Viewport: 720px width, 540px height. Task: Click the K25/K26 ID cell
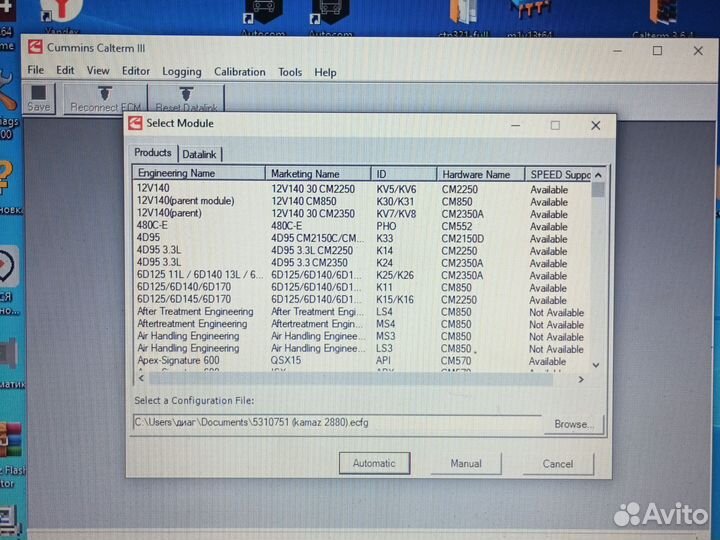click(395, 276)
